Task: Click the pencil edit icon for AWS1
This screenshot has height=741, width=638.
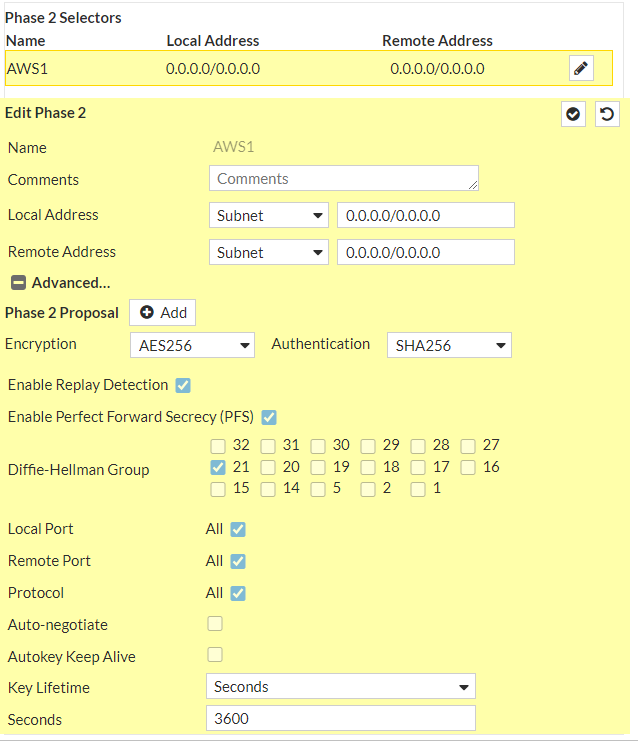Action: point(581,68)
